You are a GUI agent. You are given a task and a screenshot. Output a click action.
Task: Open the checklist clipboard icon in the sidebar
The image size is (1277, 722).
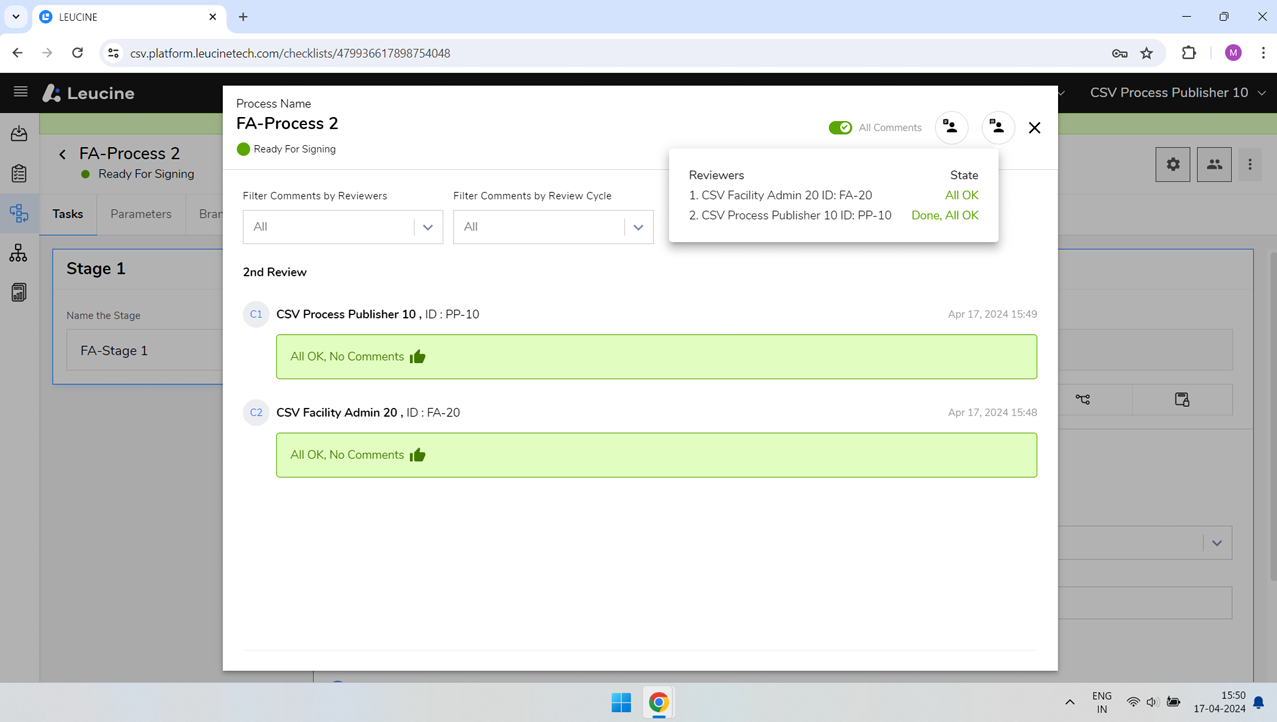(19, 173)
